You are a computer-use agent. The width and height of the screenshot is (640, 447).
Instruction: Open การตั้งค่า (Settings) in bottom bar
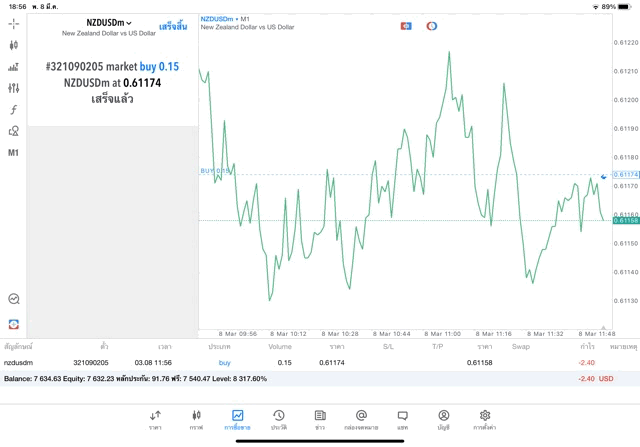coord(485,420)
